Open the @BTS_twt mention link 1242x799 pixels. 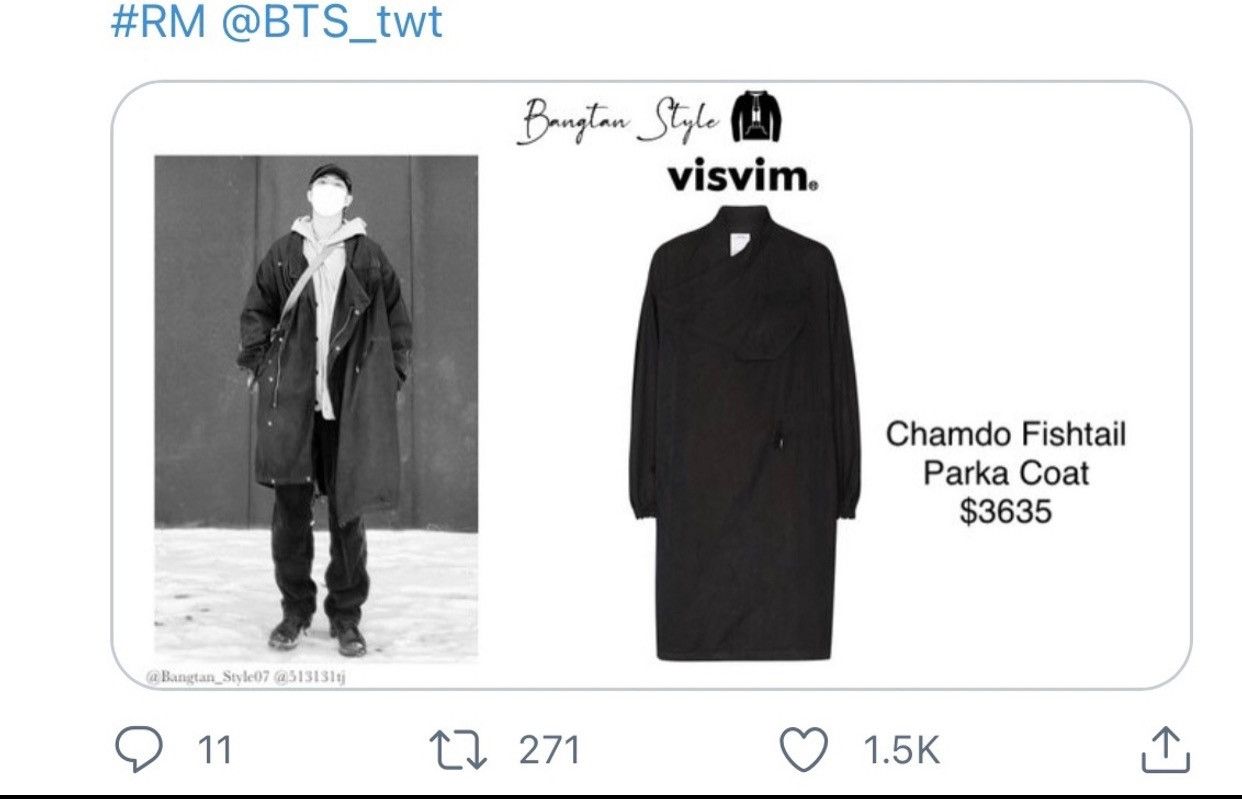(331, 22)
